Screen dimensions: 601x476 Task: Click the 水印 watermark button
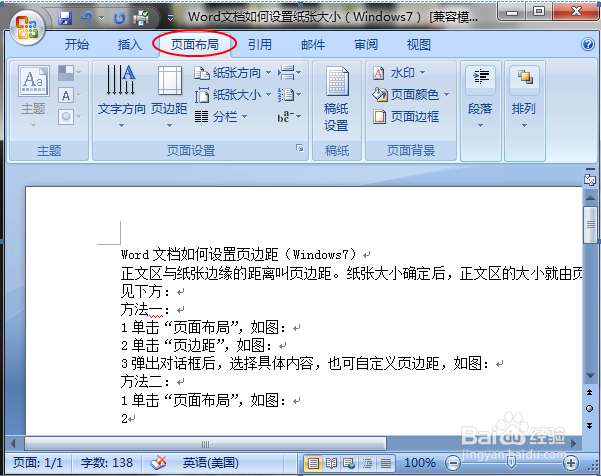tap(399, 72)
